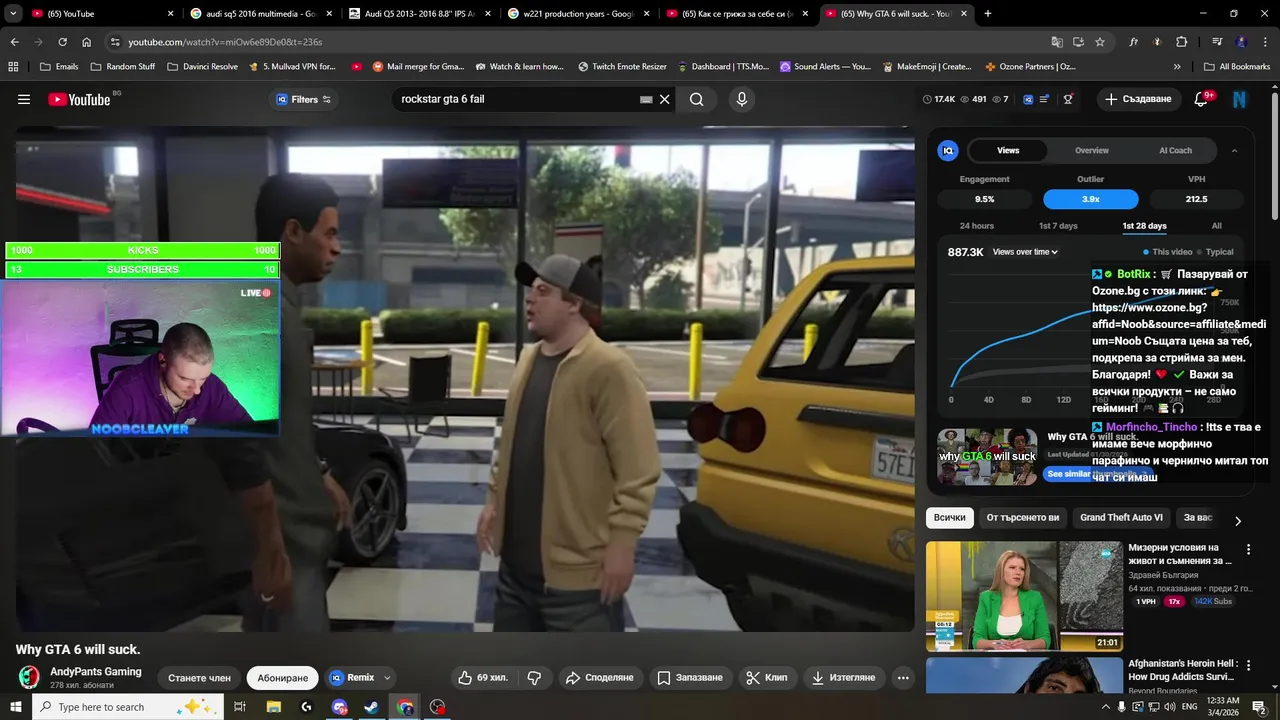Bookmark this page with the star icon
1280x720 pixels.
[x=1100, y=42]
